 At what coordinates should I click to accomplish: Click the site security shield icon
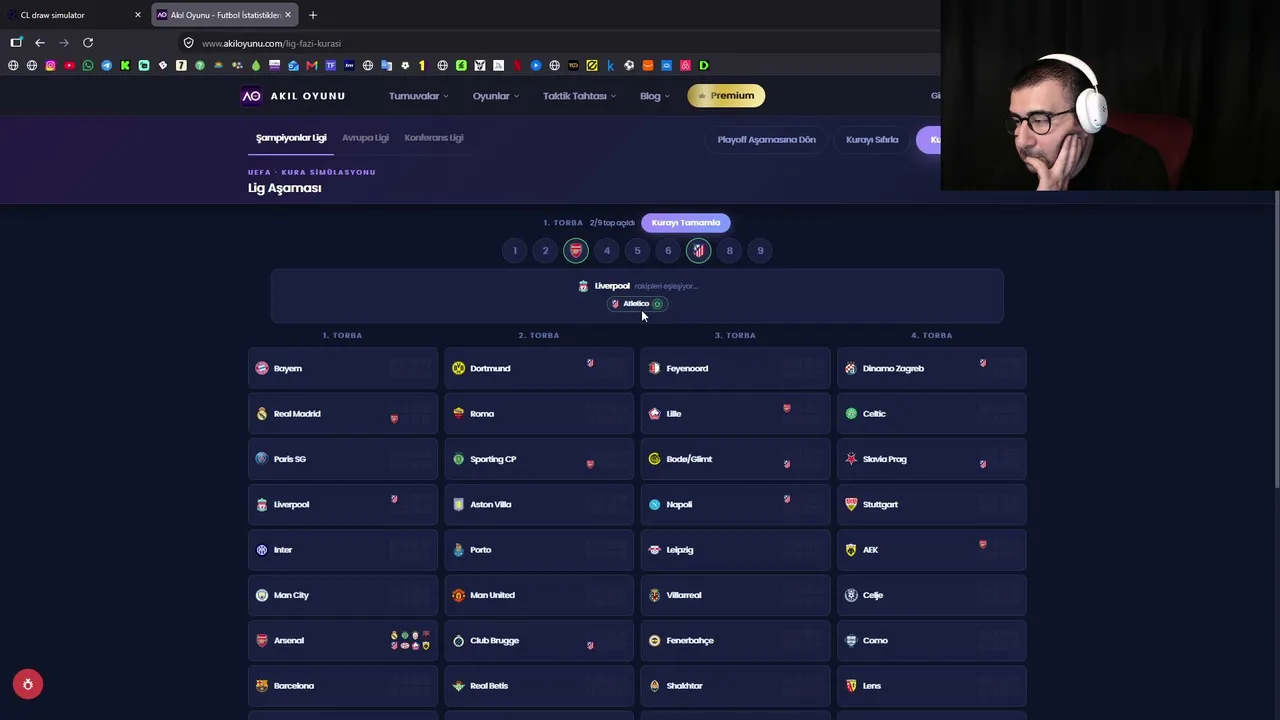pyautogui.click(x=188, y=43)
